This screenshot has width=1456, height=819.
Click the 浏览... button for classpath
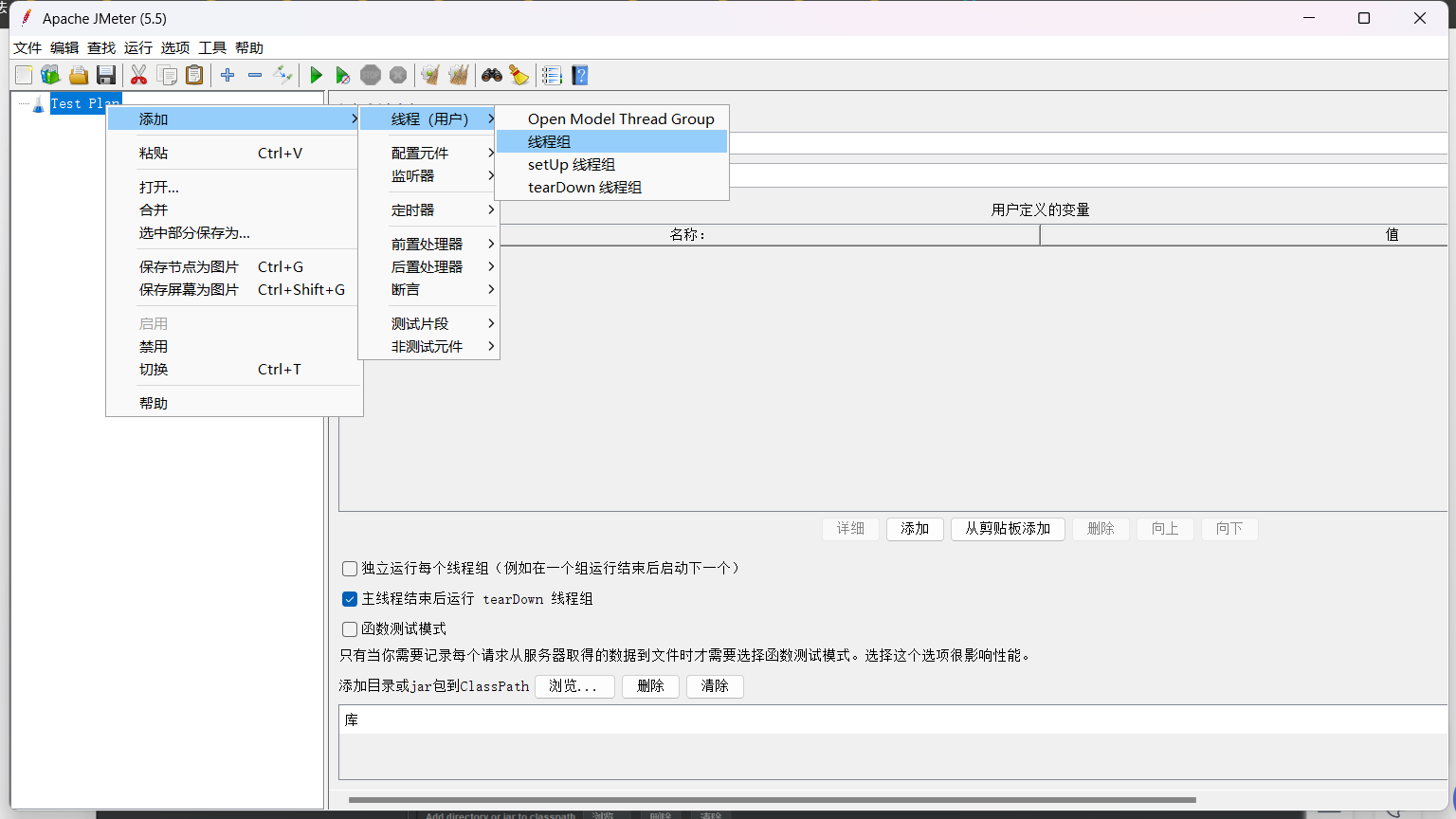pyautogui.click(x=574, y=685)
